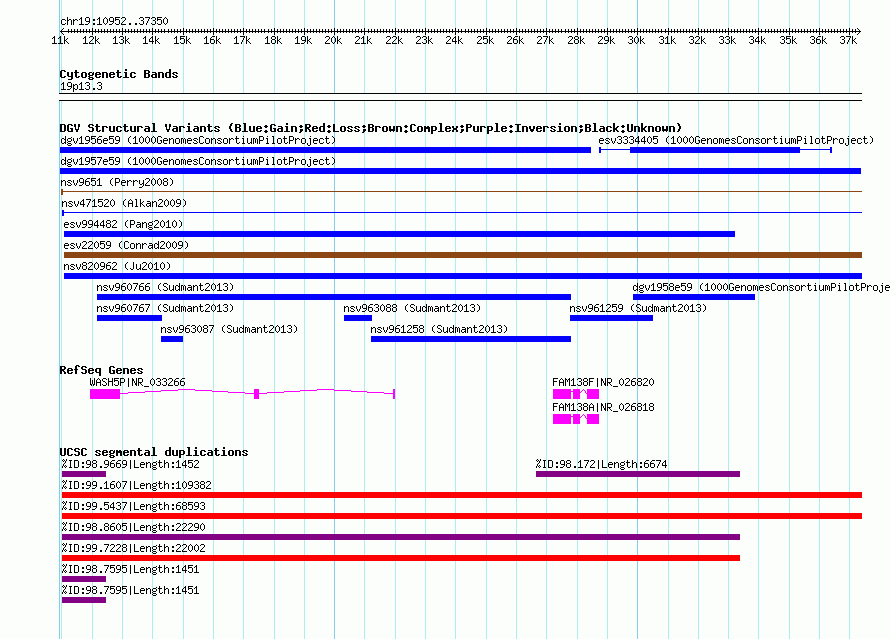Click purple duplication bar Length:22290
890x639 pixels.
coord(401,537)
